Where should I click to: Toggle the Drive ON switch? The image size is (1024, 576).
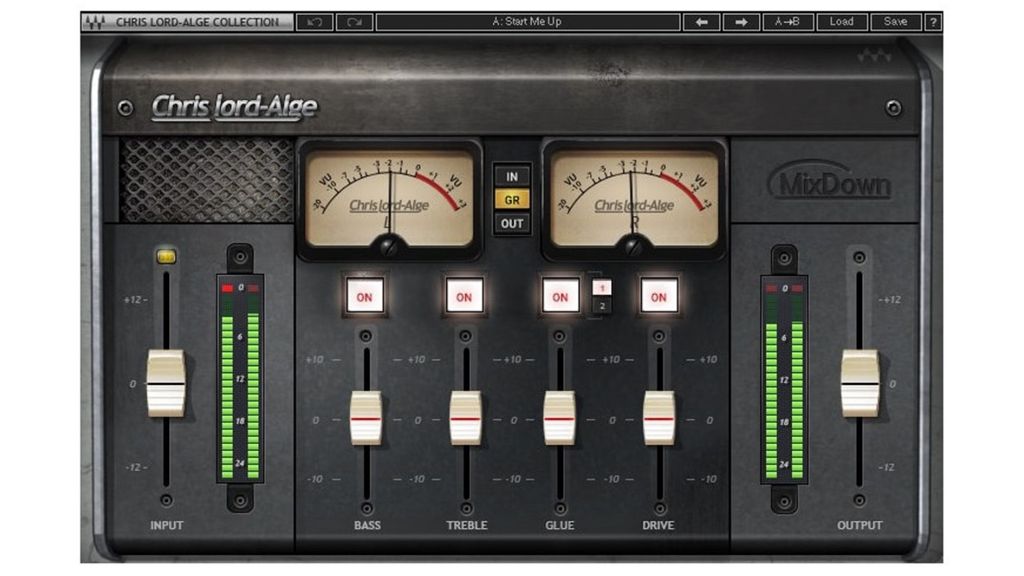point(658,297)
